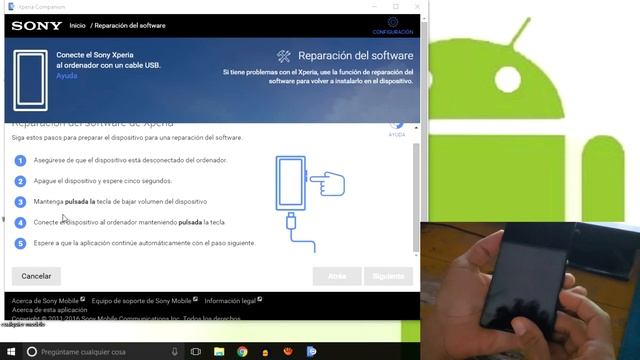Open the Windows Start button

(11, 351)
